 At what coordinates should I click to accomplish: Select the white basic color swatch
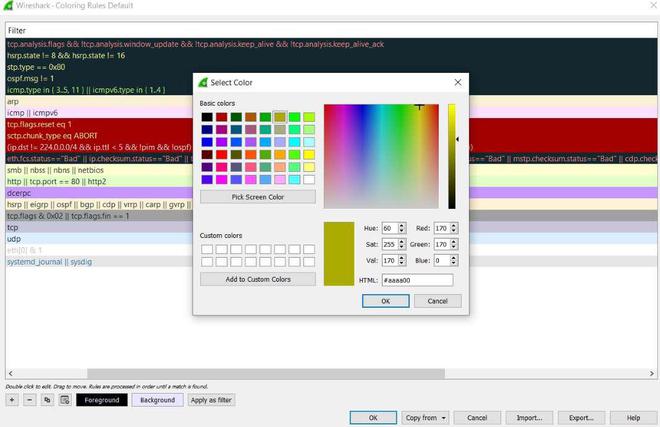[309, 180]
